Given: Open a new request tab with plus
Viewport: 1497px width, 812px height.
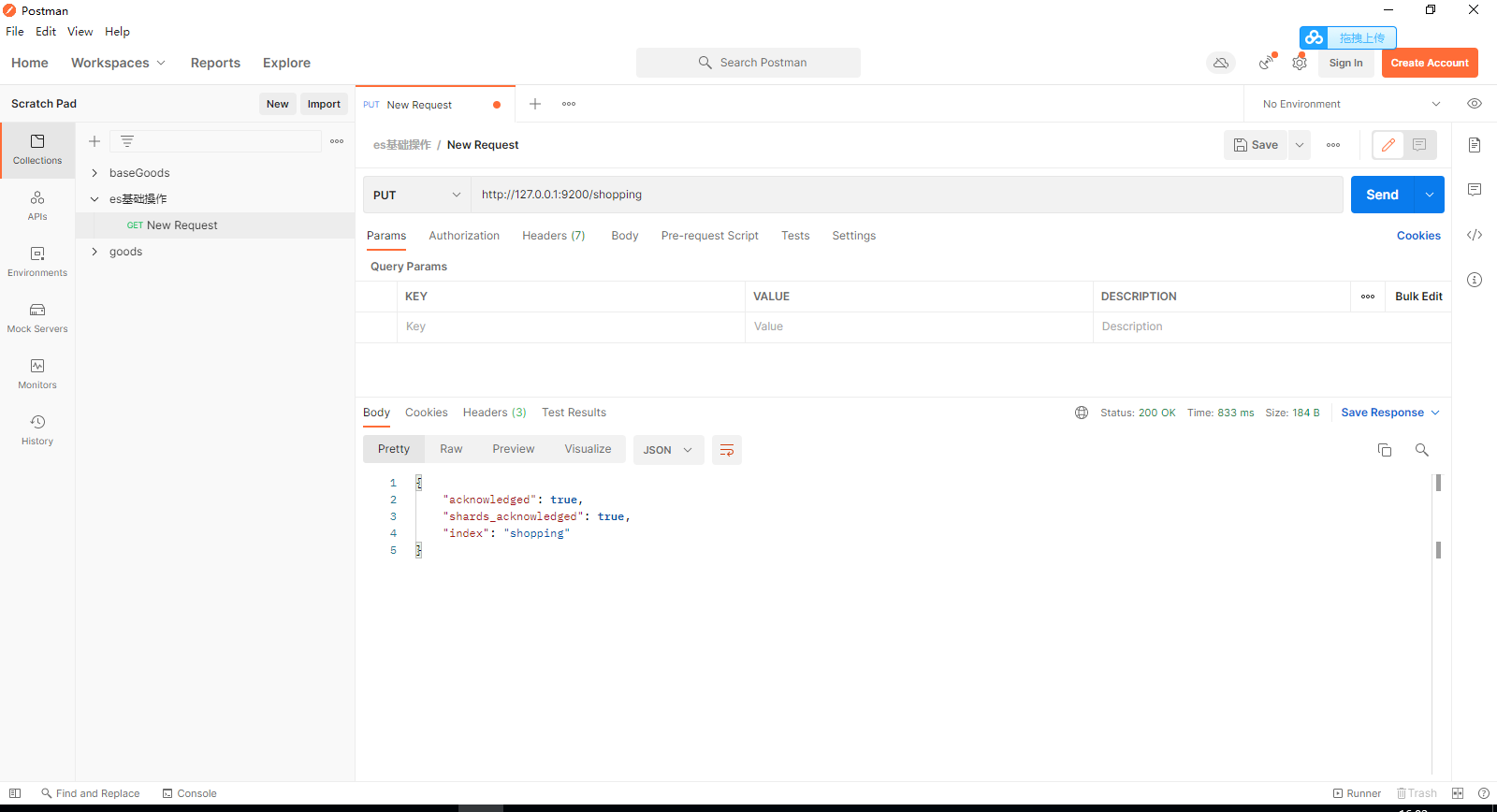Looking at the screenshot, I should [x=535, y=104].
